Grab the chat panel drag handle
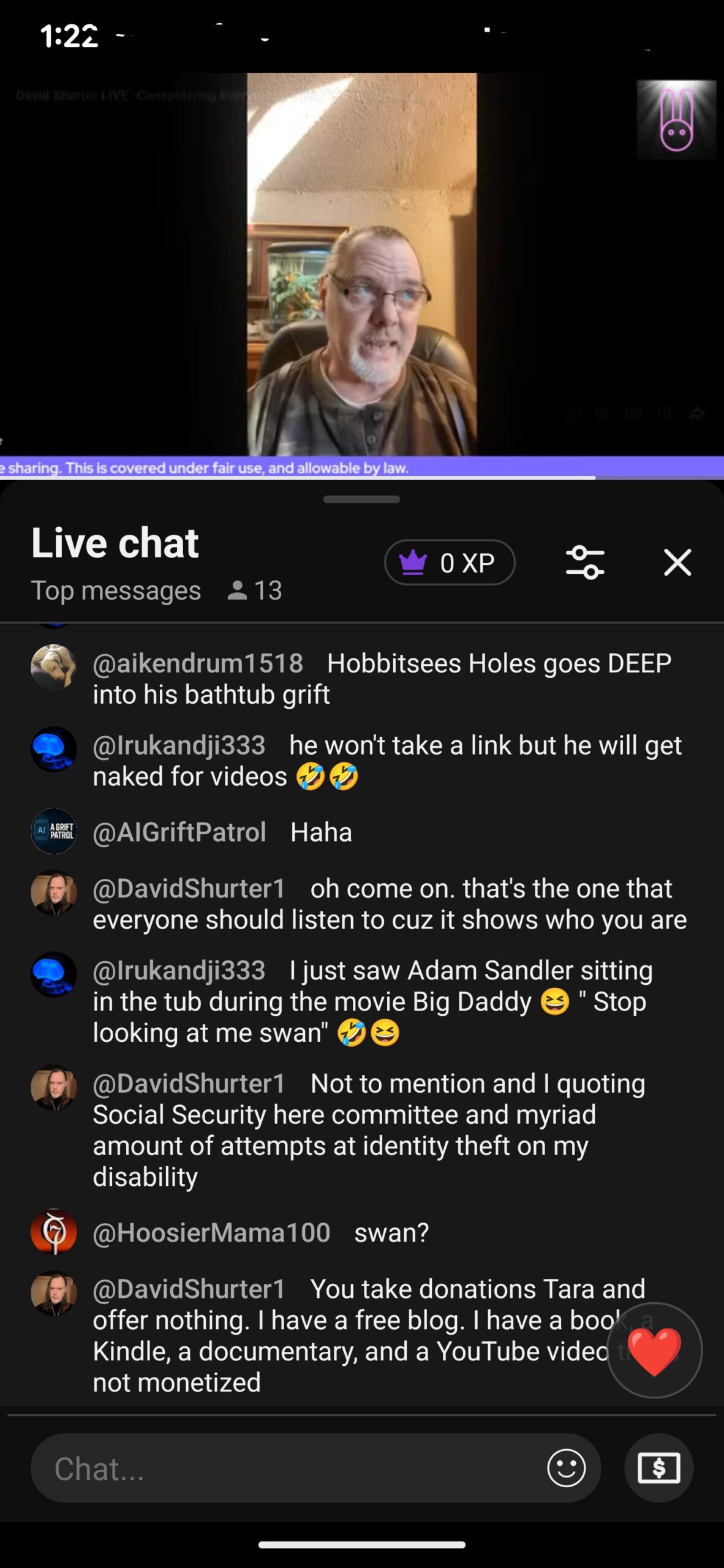The height and width of the screenshot is (1568, 724). click(x=361, y=499)
